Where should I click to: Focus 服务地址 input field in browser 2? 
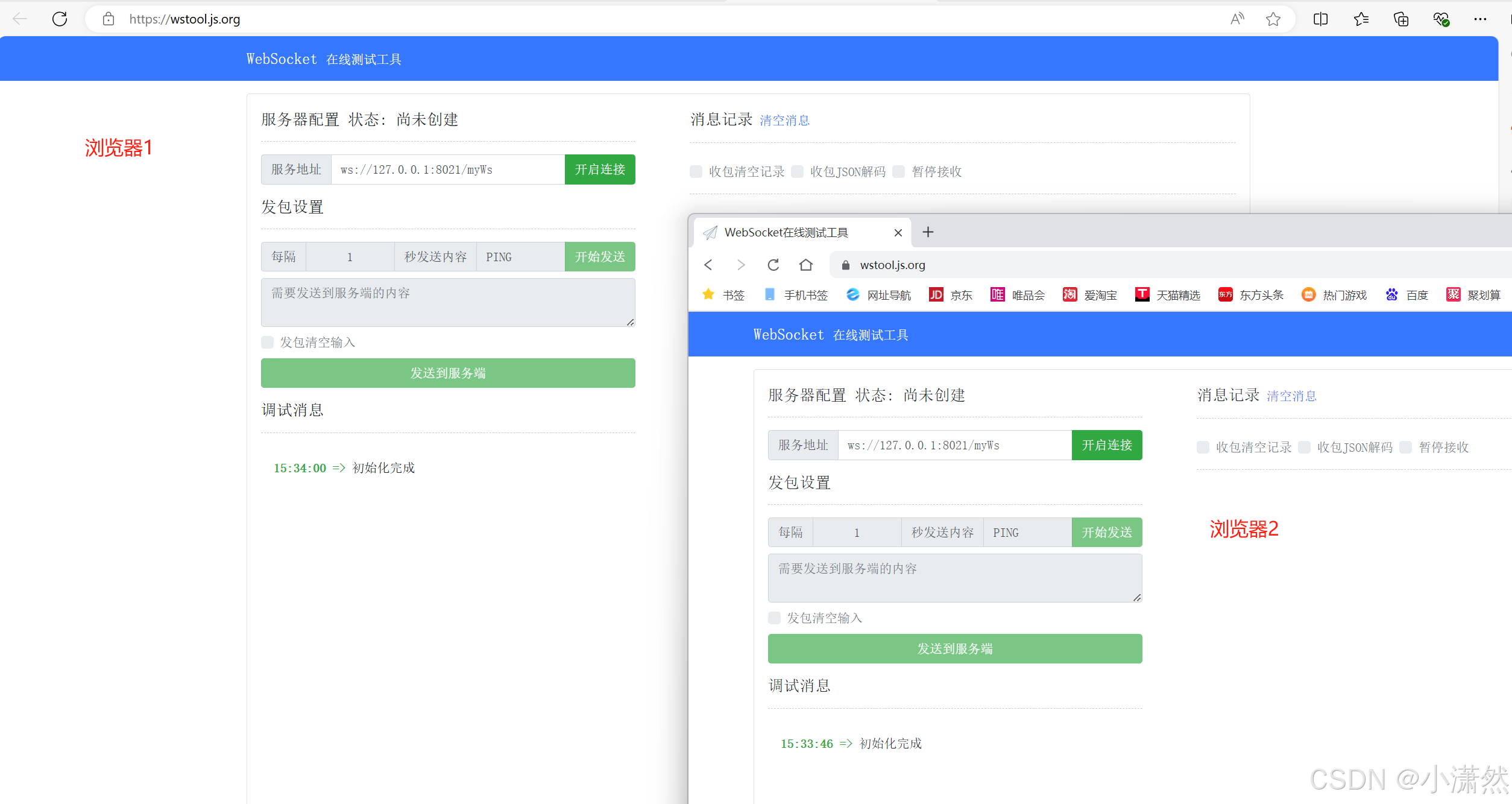pos(955,445)
